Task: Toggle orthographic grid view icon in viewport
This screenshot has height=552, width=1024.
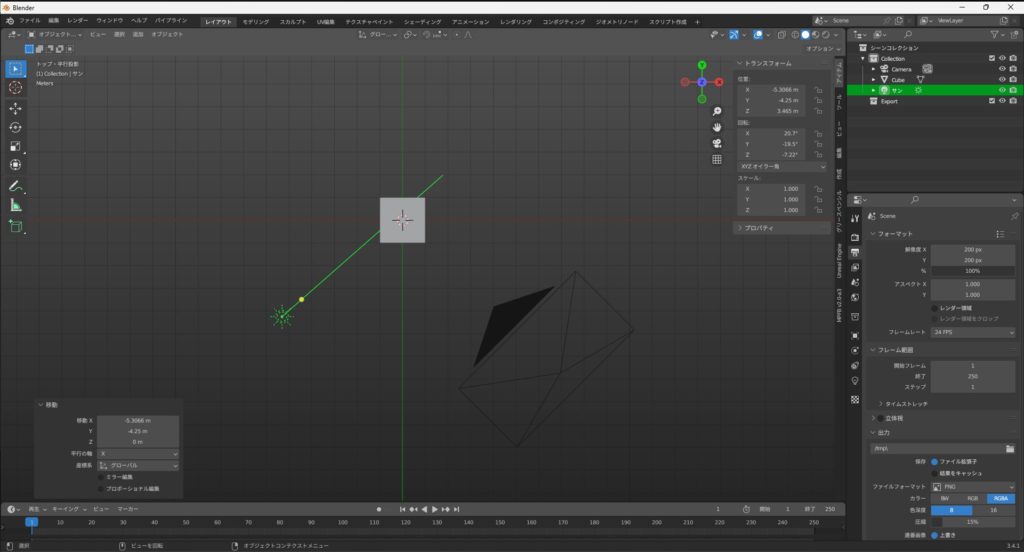Action: 717,159
